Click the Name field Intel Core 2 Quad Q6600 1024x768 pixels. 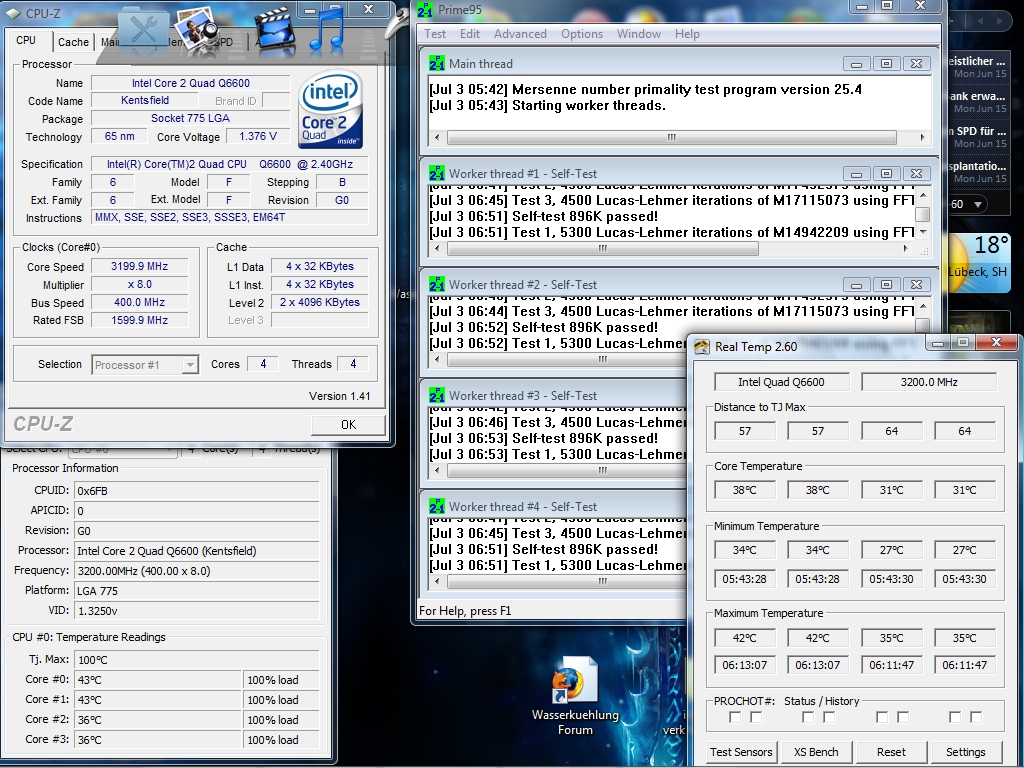click(x=191, y=83)
